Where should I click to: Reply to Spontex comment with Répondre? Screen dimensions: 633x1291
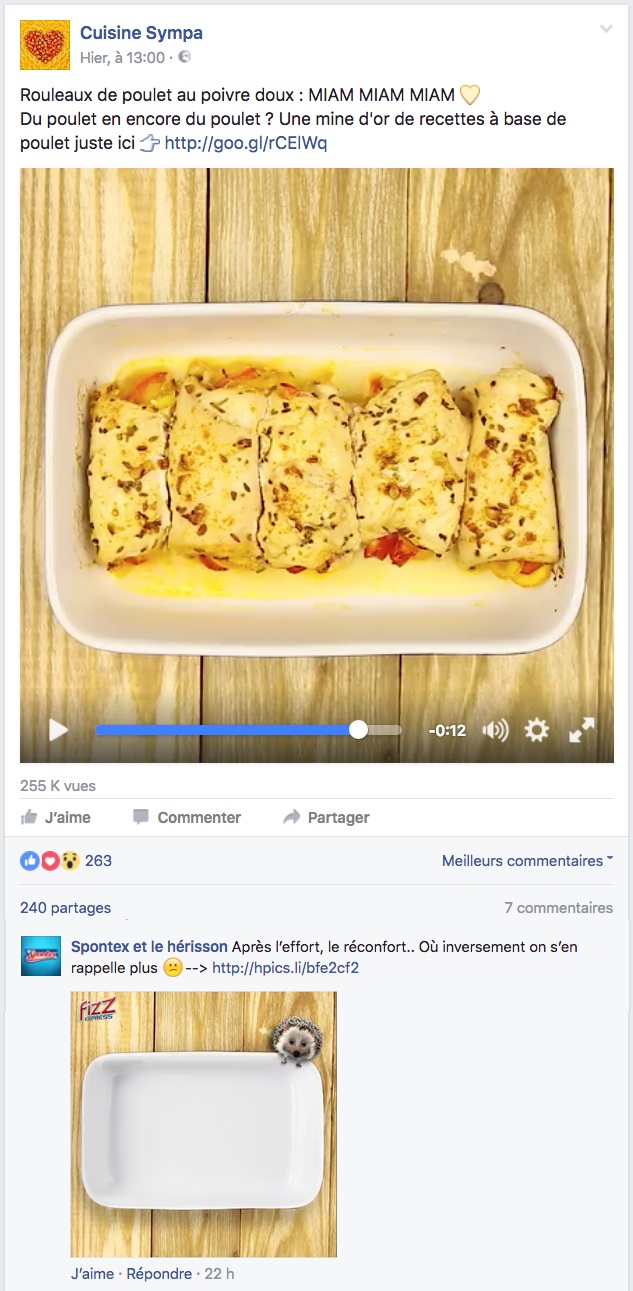click(x=159, y=1274)
